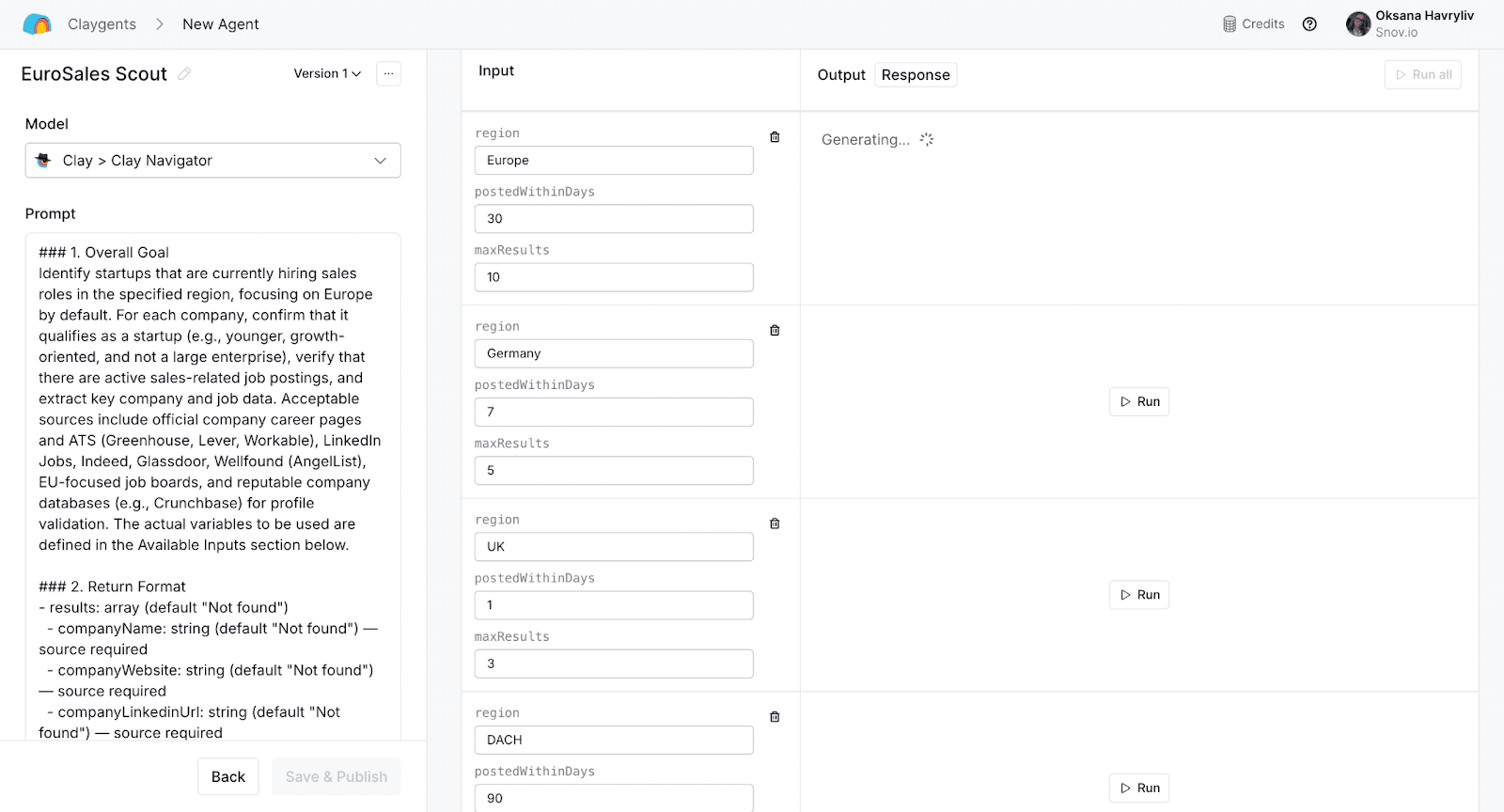Image resolution: width=1504 pixels, height=812 pixels.
Task: Delete the Germany input row
Action: coord(775,331)
